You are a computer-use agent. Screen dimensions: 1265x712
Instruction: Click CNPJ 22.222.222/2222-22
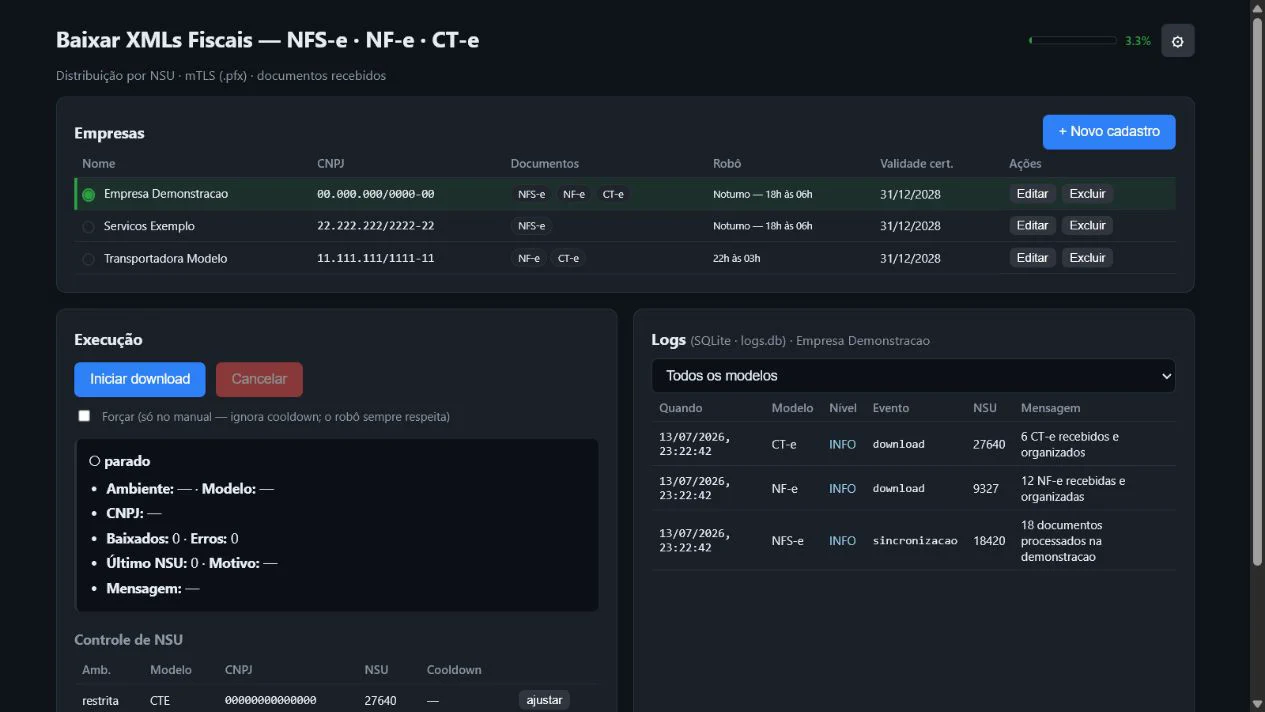[x=376, y=226]
